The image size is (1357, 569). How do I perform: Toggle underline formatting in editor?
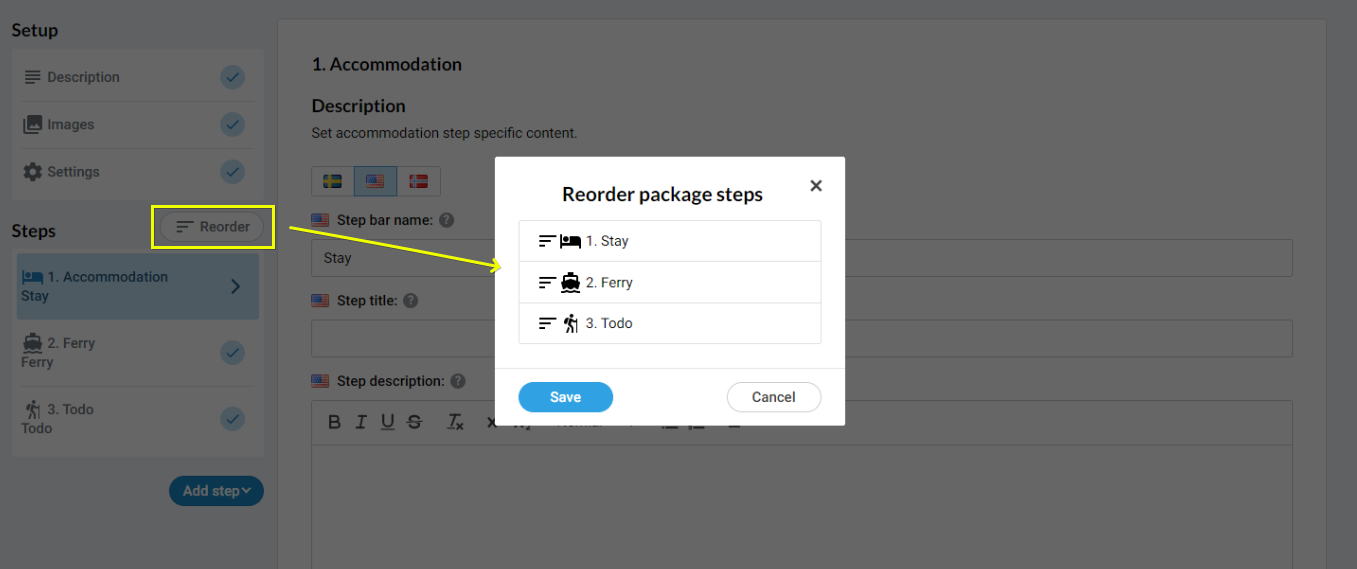coord(387,422)
